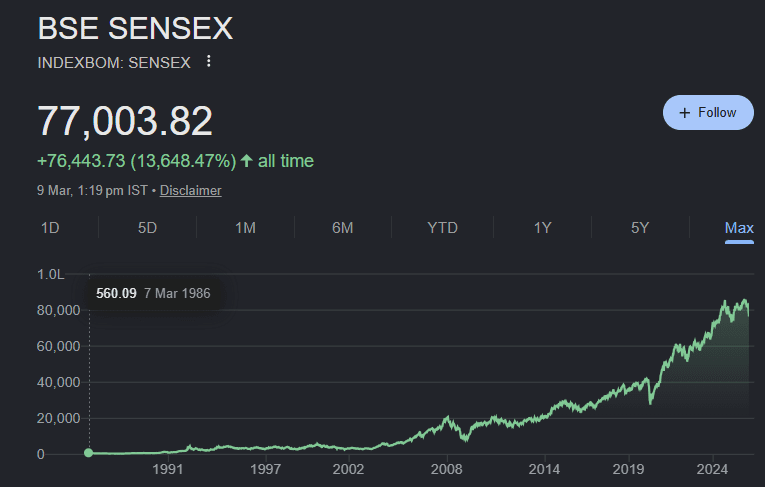This screenshot has width=765, height=487.
Task: Switch to the 5D time range
Action: coord(147,228)
